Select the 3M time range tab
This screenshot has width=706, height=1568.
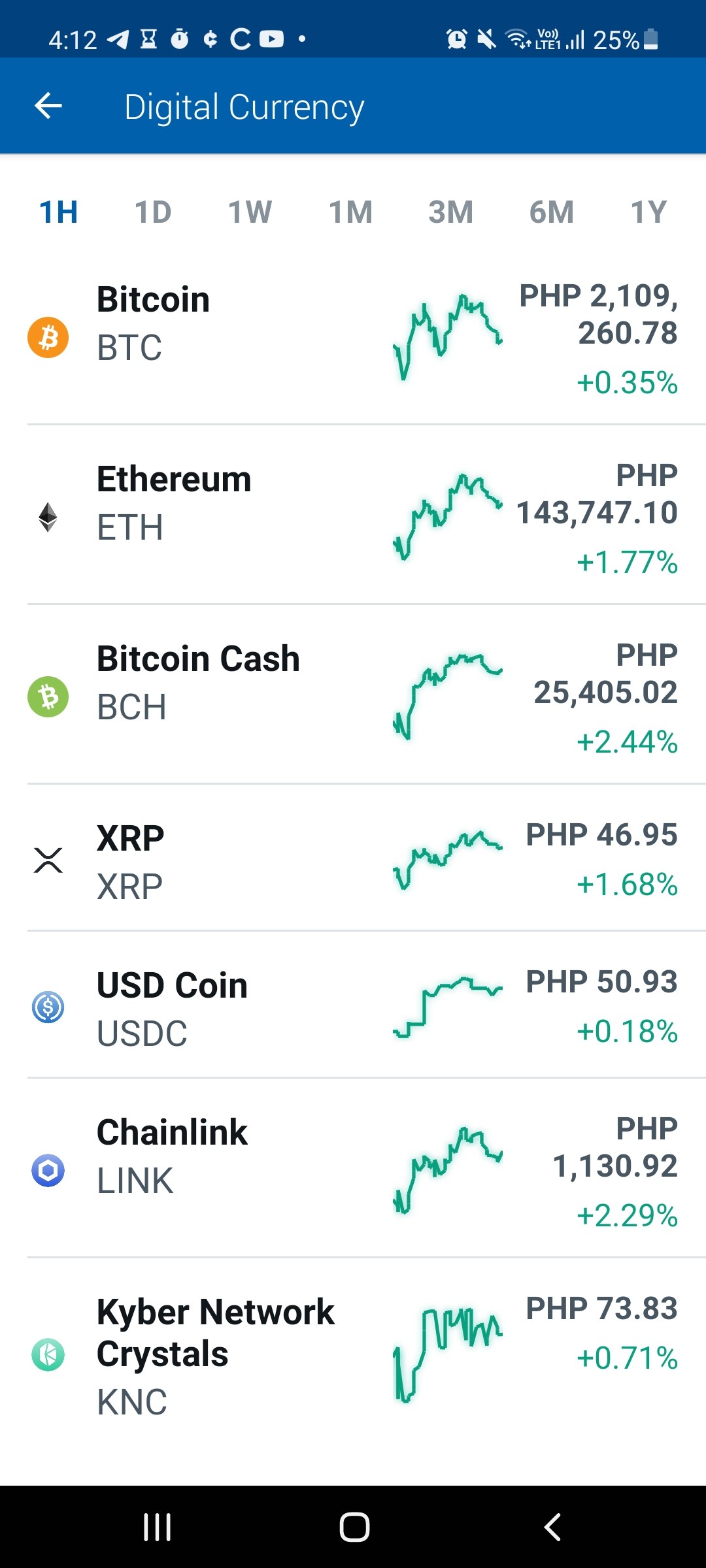point(451,212)
